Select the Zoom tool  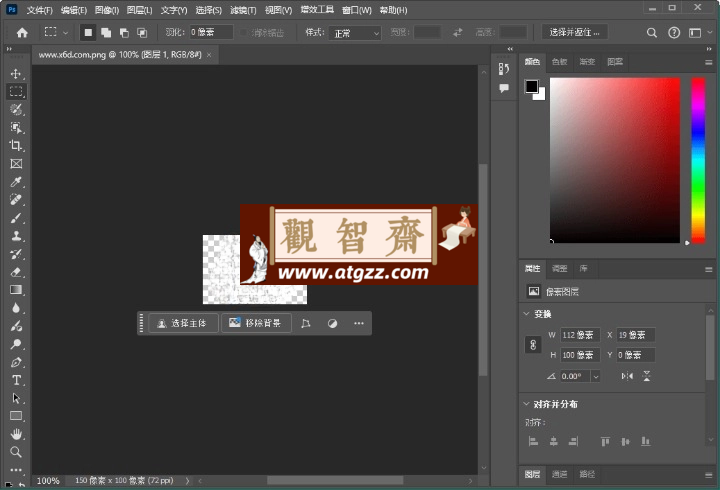pos(16,452)
